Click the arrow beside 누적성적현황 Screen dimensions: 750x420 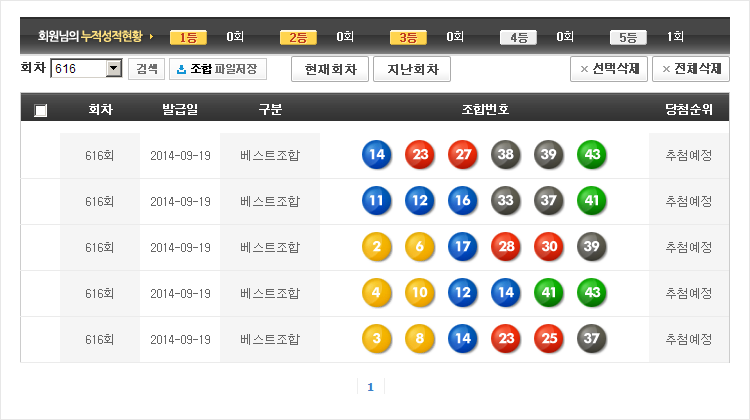151,37
